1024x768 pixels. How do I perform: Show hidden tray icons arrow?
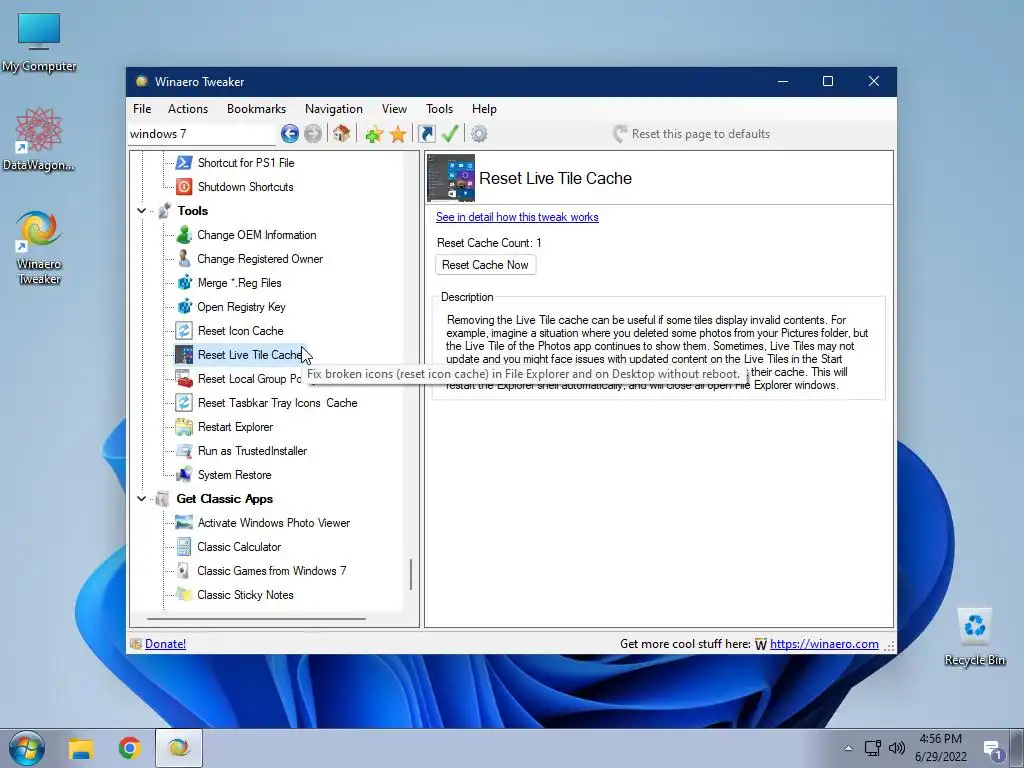[848, 748]
